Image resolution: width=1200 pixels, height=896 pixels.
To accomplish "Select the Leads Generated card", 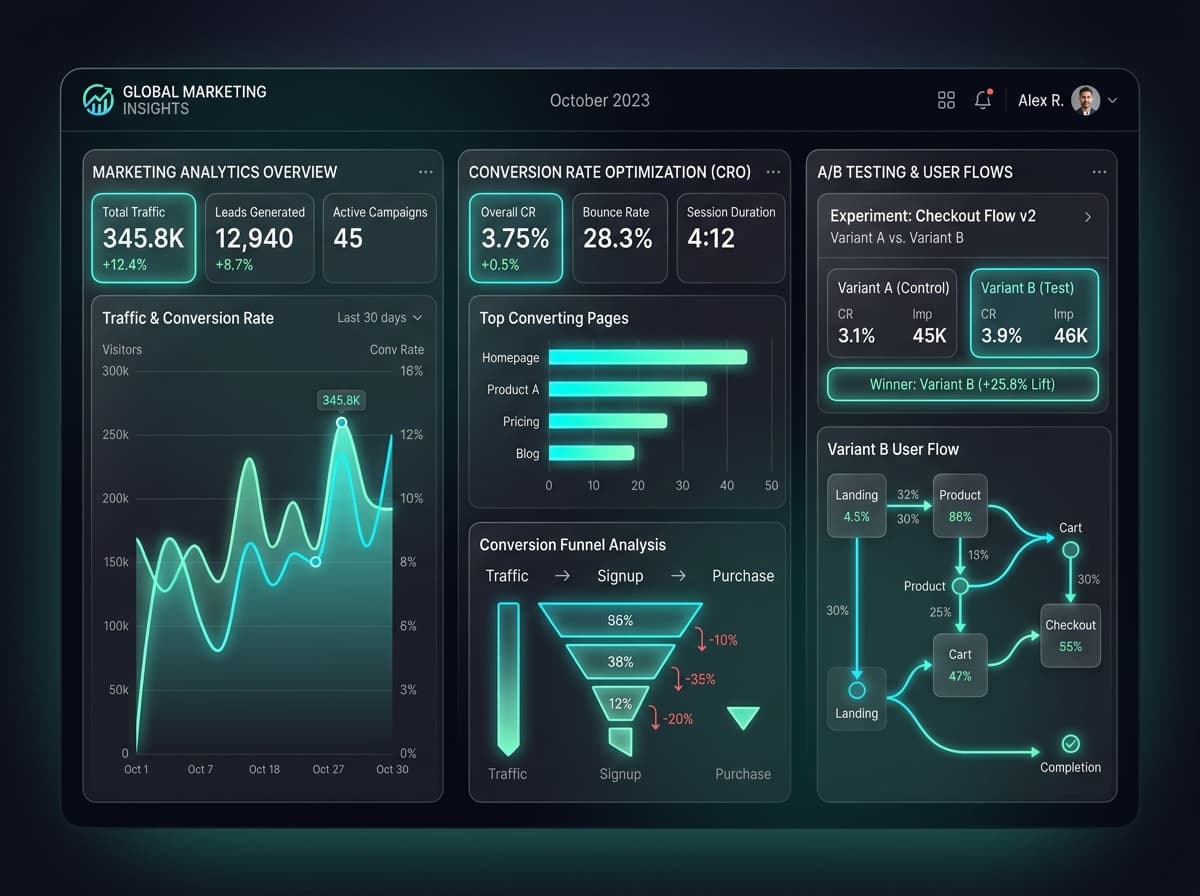I will [260, 238].
